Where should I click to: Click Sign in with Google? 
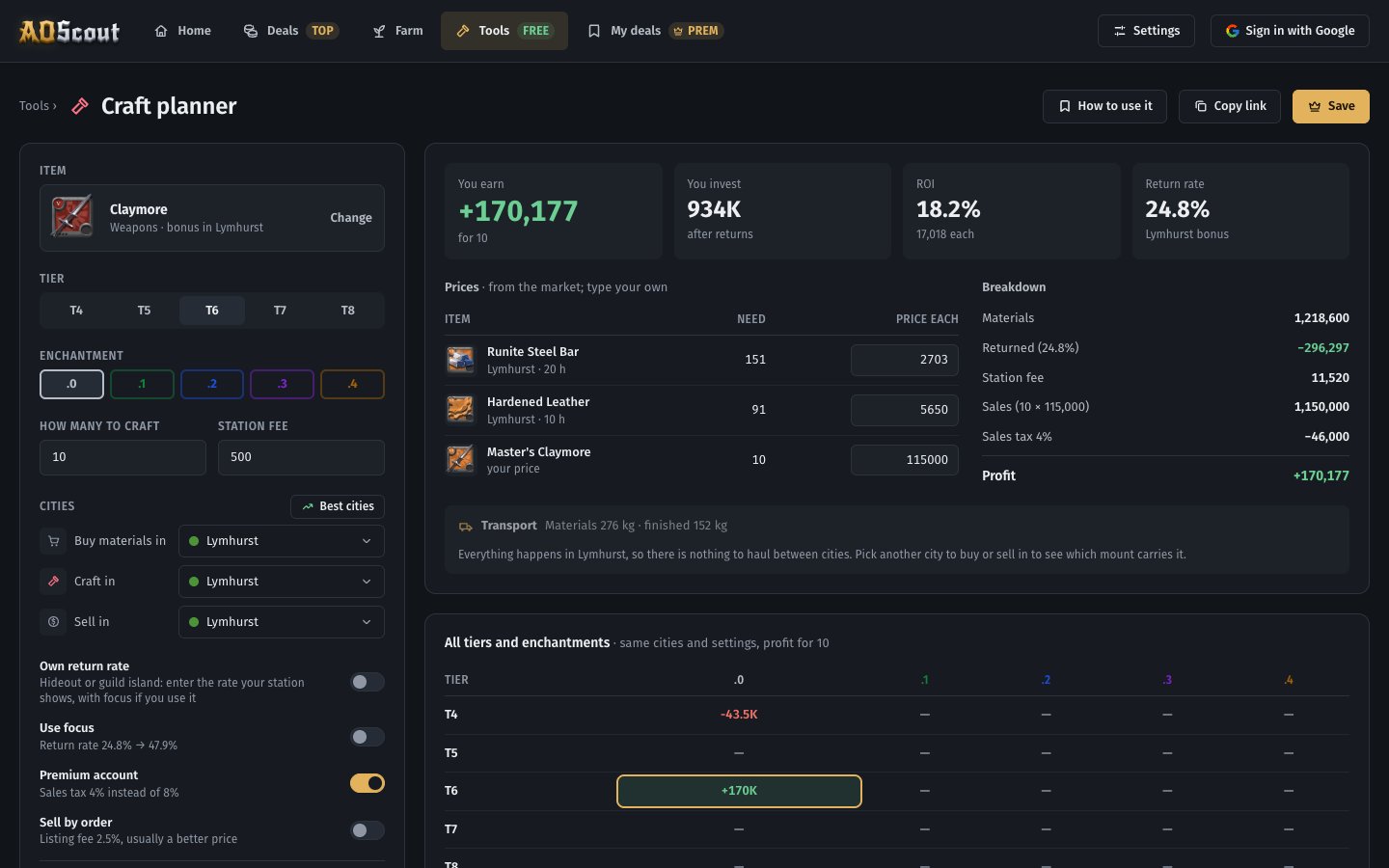coord(1290,31)
